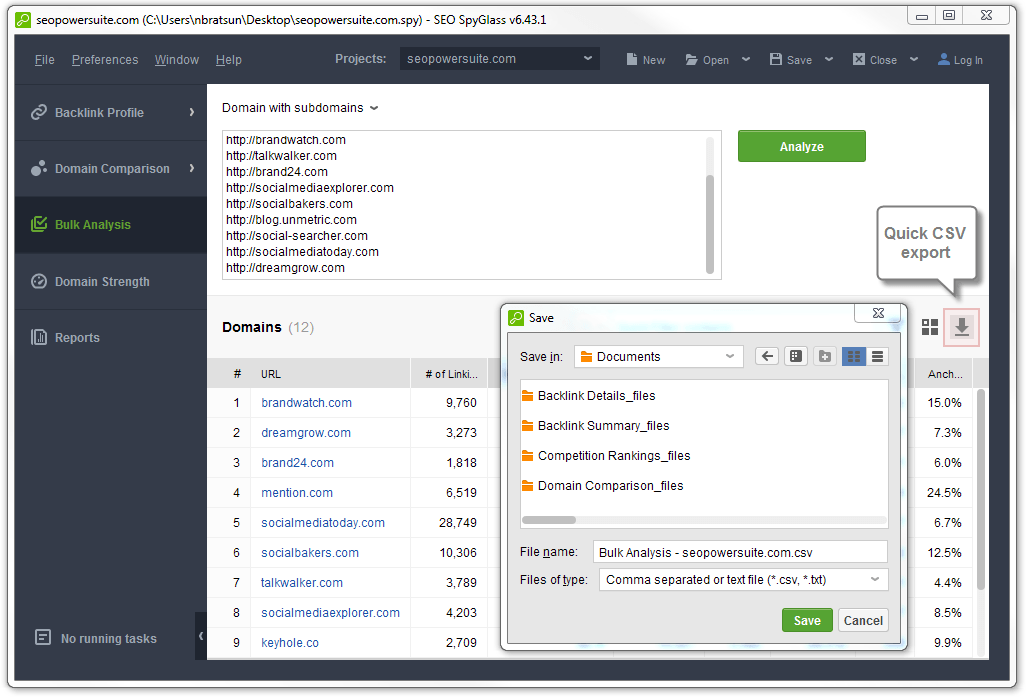Click the back arrow in Save dialog

[x=767, y=356]
